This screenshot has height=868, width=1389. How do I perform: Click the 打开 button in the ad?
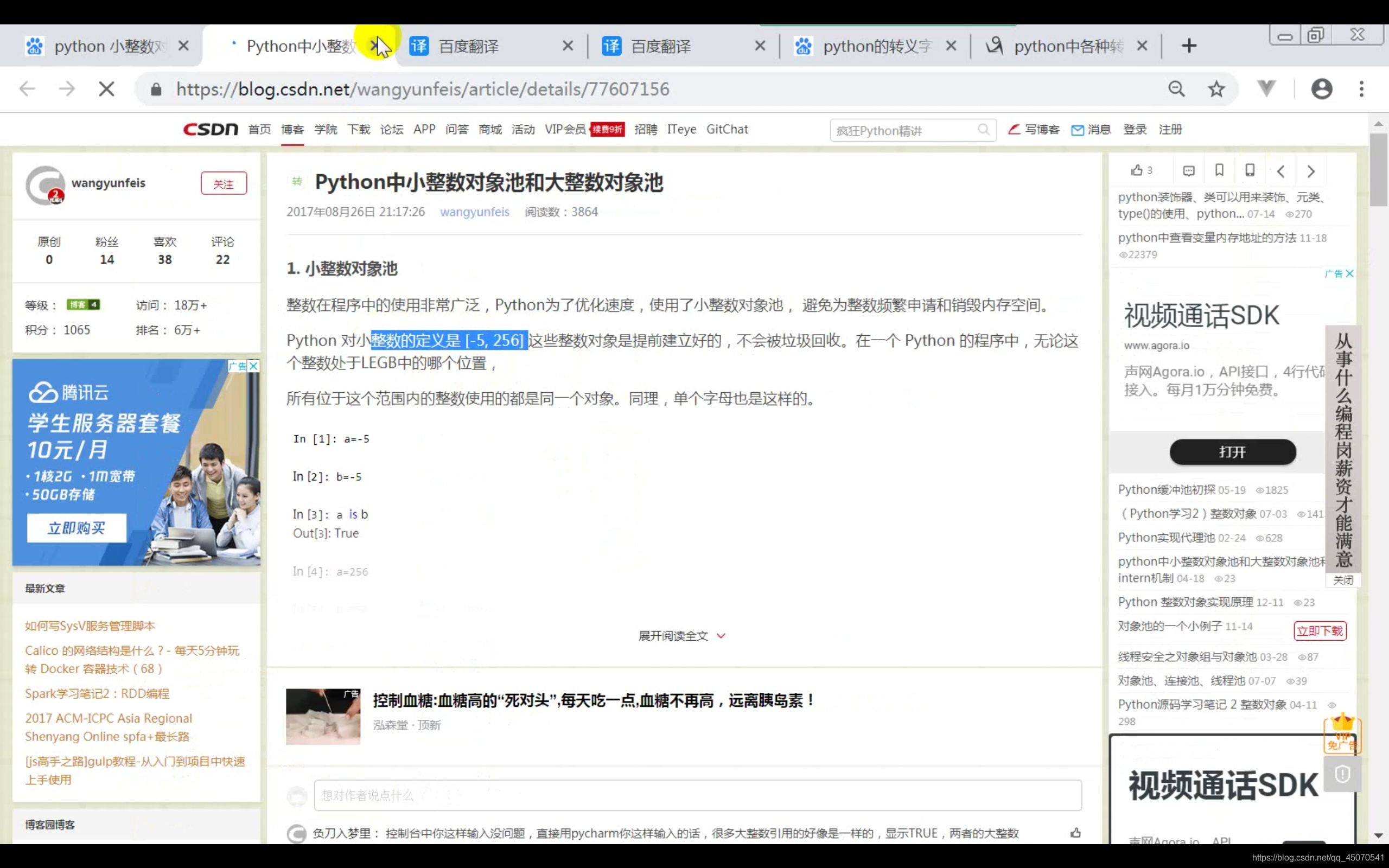(x=1232, y=452)
